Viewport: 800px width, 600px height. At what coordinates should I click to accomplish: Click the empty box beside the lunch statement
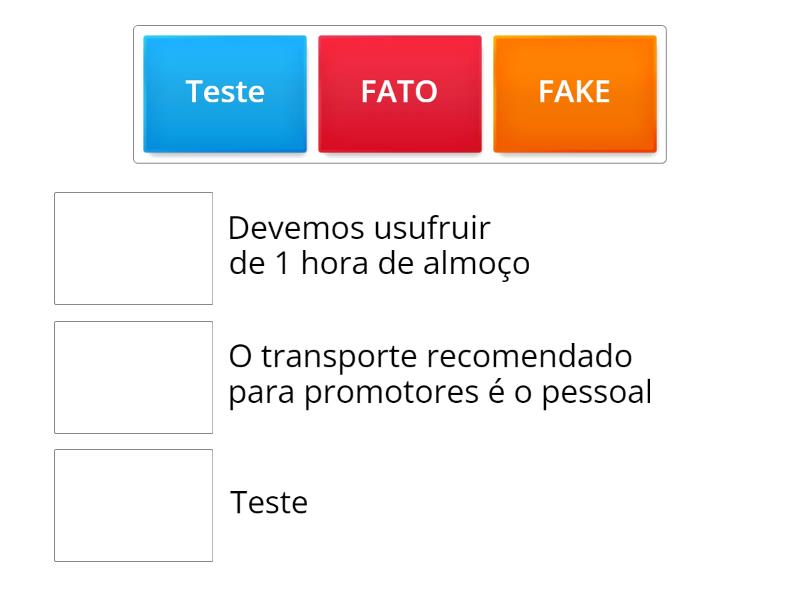coord(134,247)
